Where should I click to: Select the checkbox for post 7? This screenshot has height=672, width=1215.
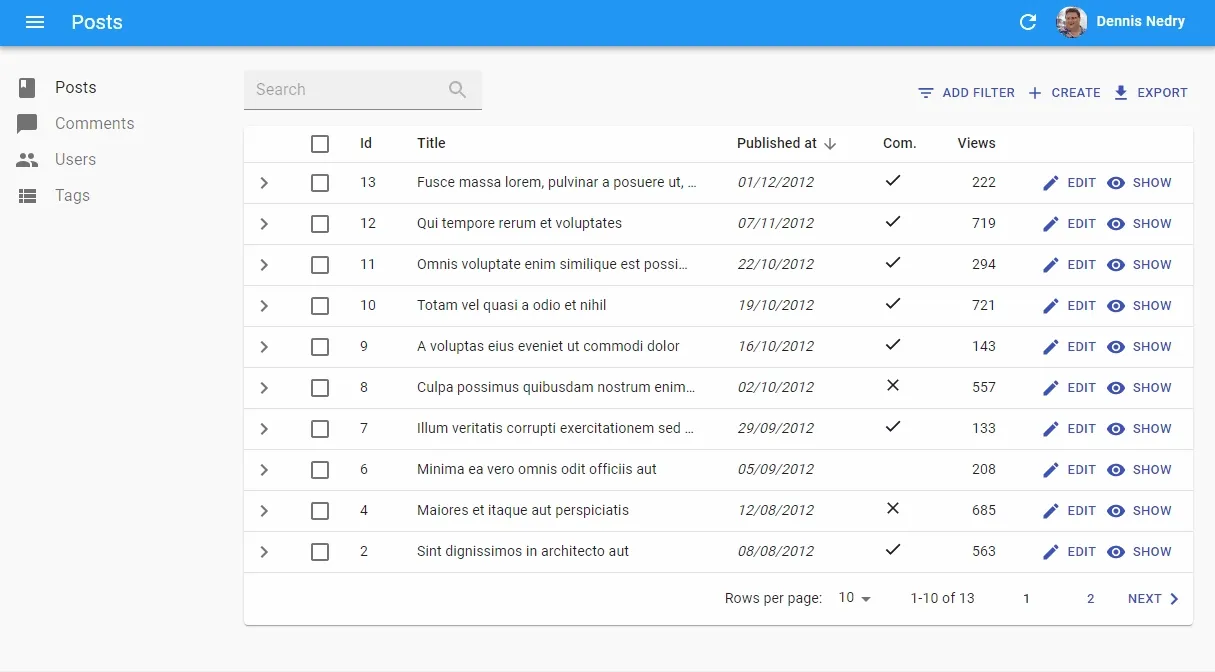coord(320,429)
